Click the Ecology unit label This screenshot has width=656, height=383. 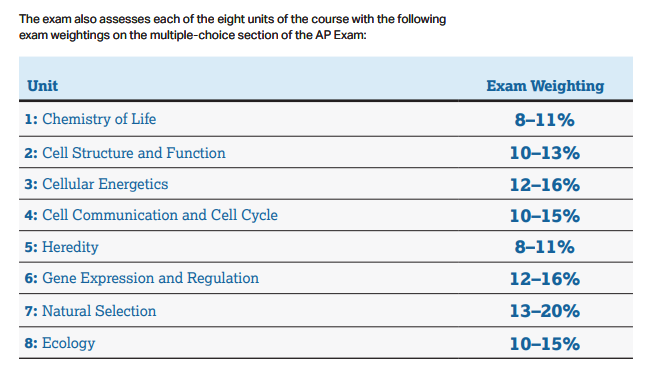69,343
